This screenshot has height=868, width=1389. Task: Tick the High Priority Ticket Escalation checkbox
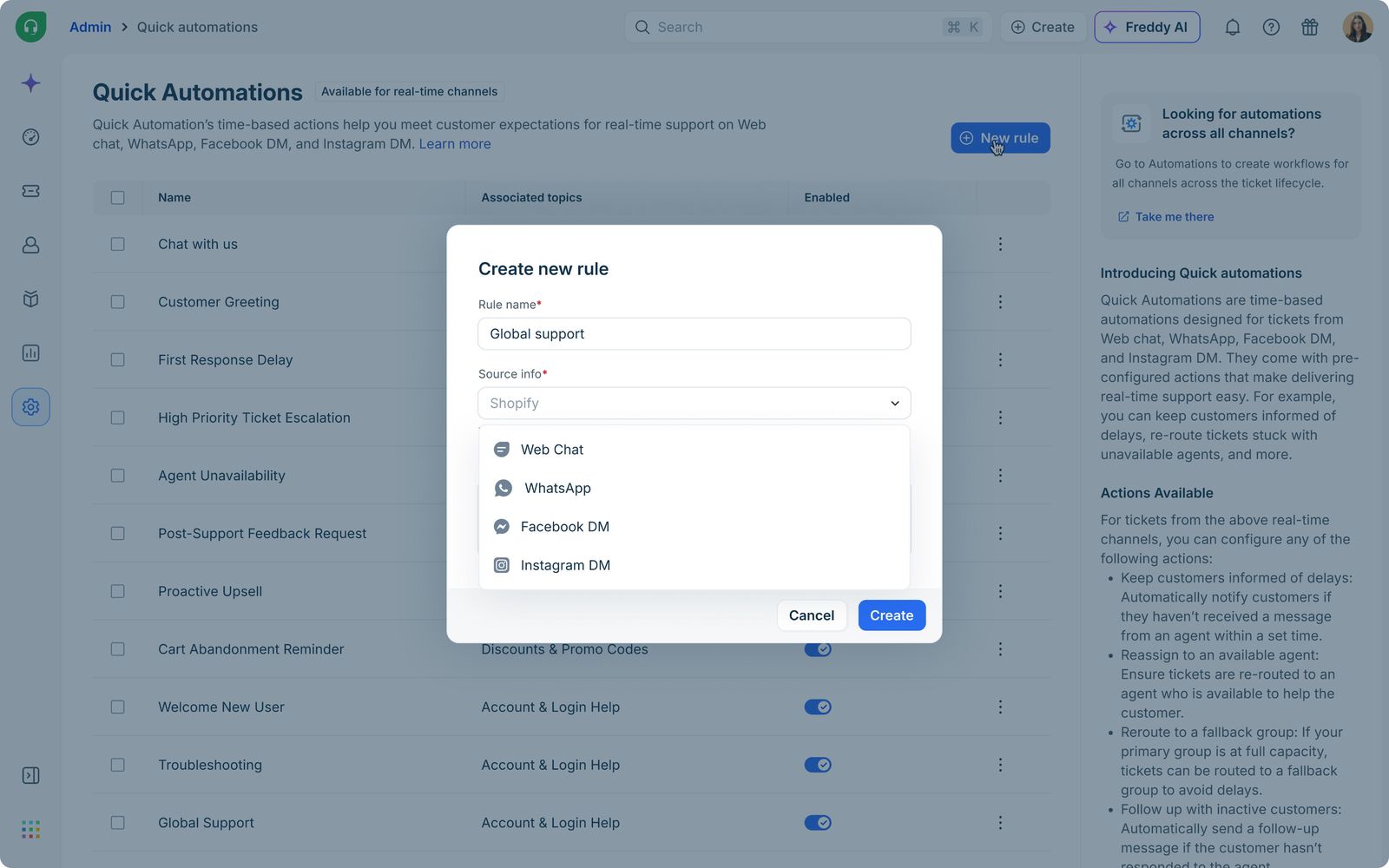coord(117,418)
